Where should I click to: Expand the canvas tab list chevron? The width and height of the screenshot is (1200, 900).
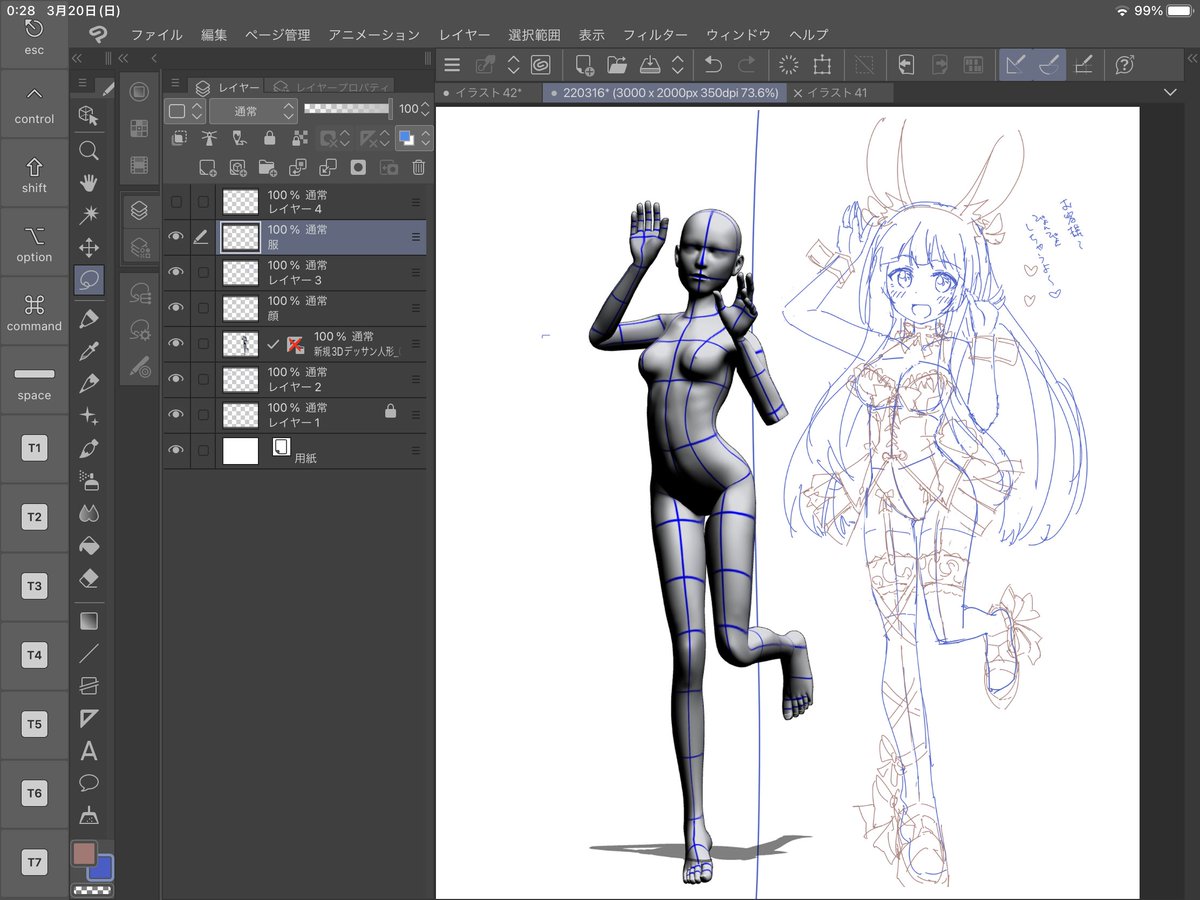[x=1170, y=92]
